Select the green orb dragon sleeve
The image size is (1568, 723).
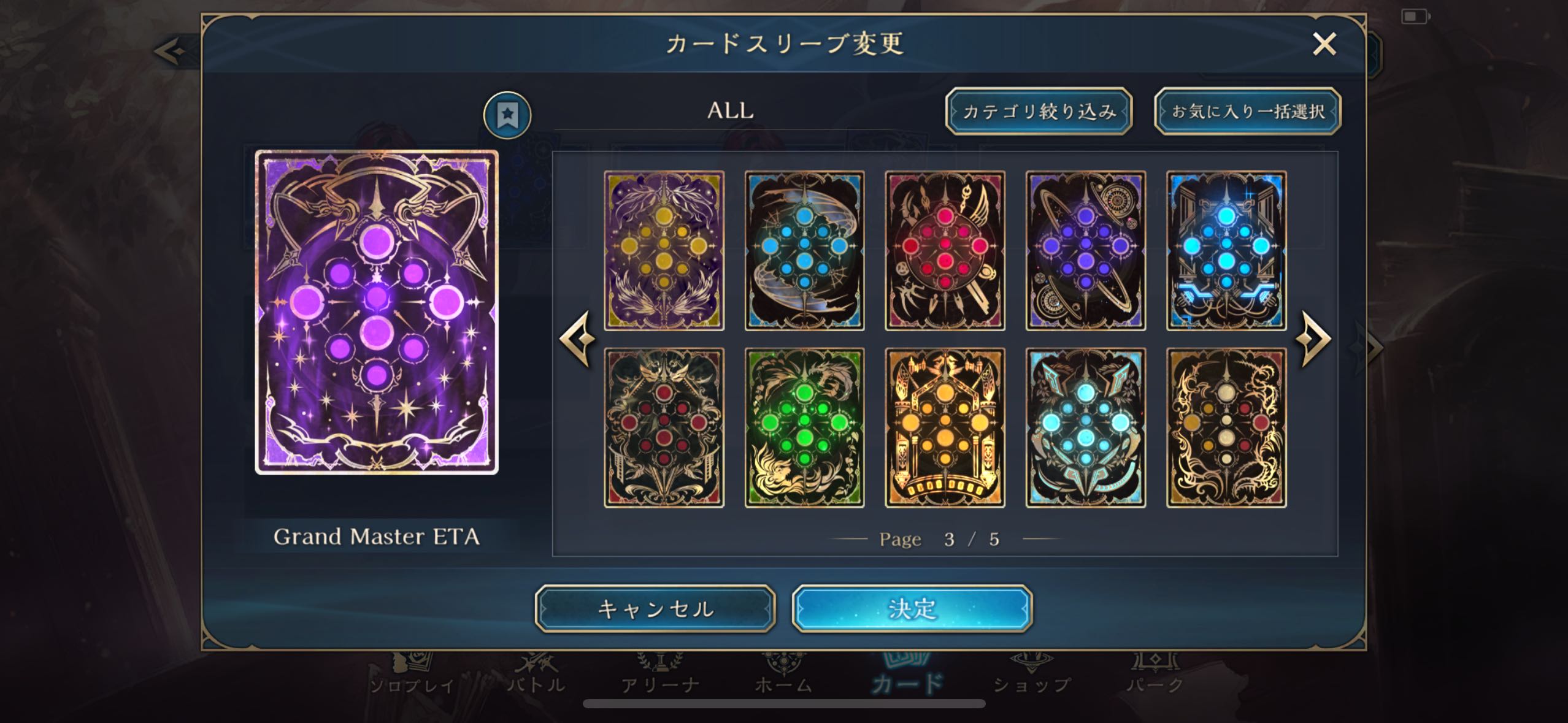click(x=805, y=428)
